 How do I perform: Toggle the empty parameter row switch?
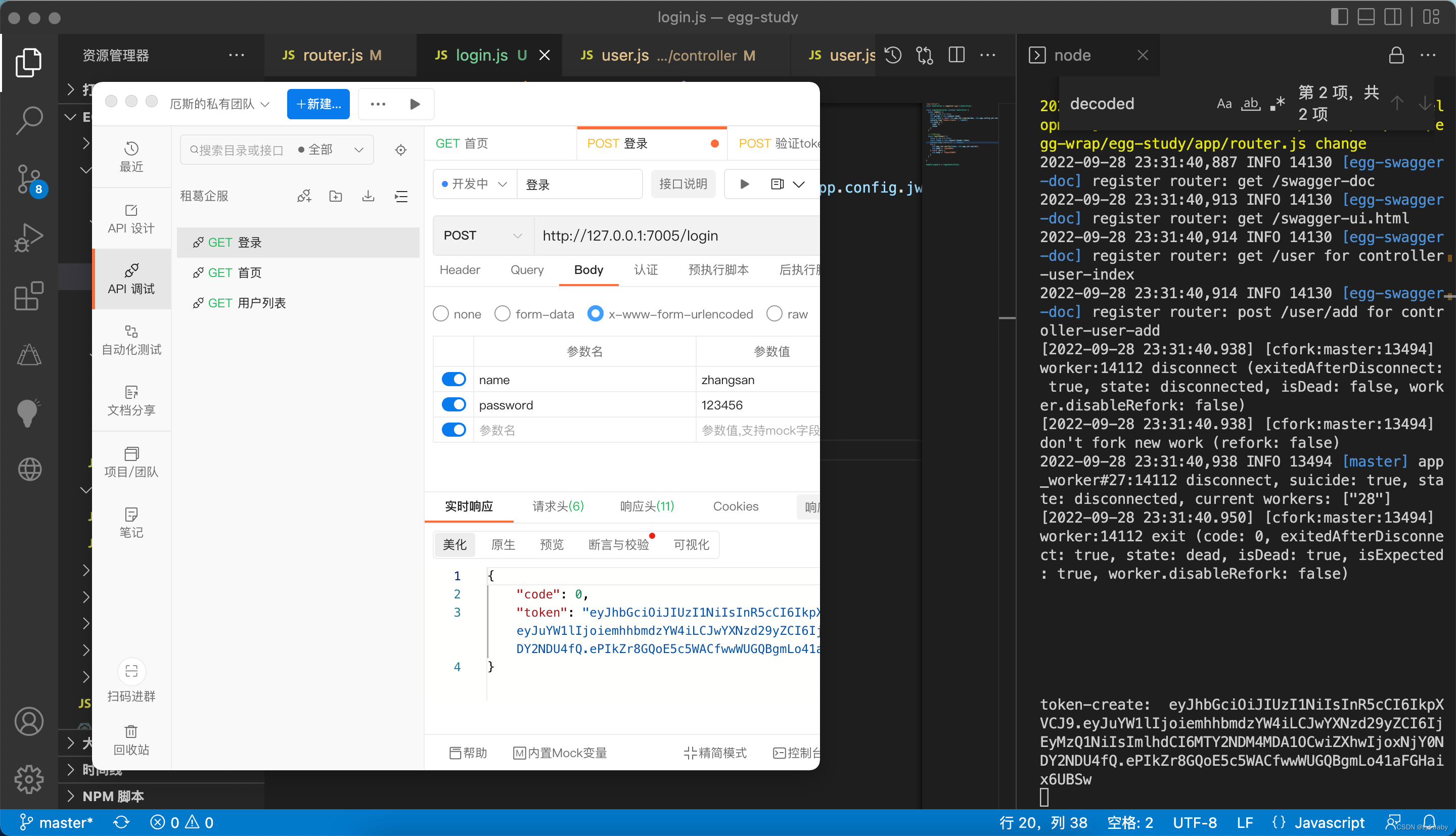[x=453, y=430]
